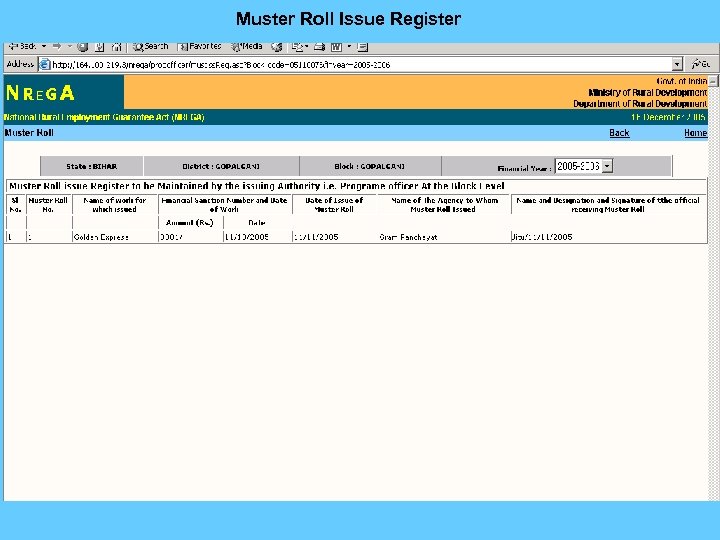Open the Favorites toolbar button

pos(199,46)
